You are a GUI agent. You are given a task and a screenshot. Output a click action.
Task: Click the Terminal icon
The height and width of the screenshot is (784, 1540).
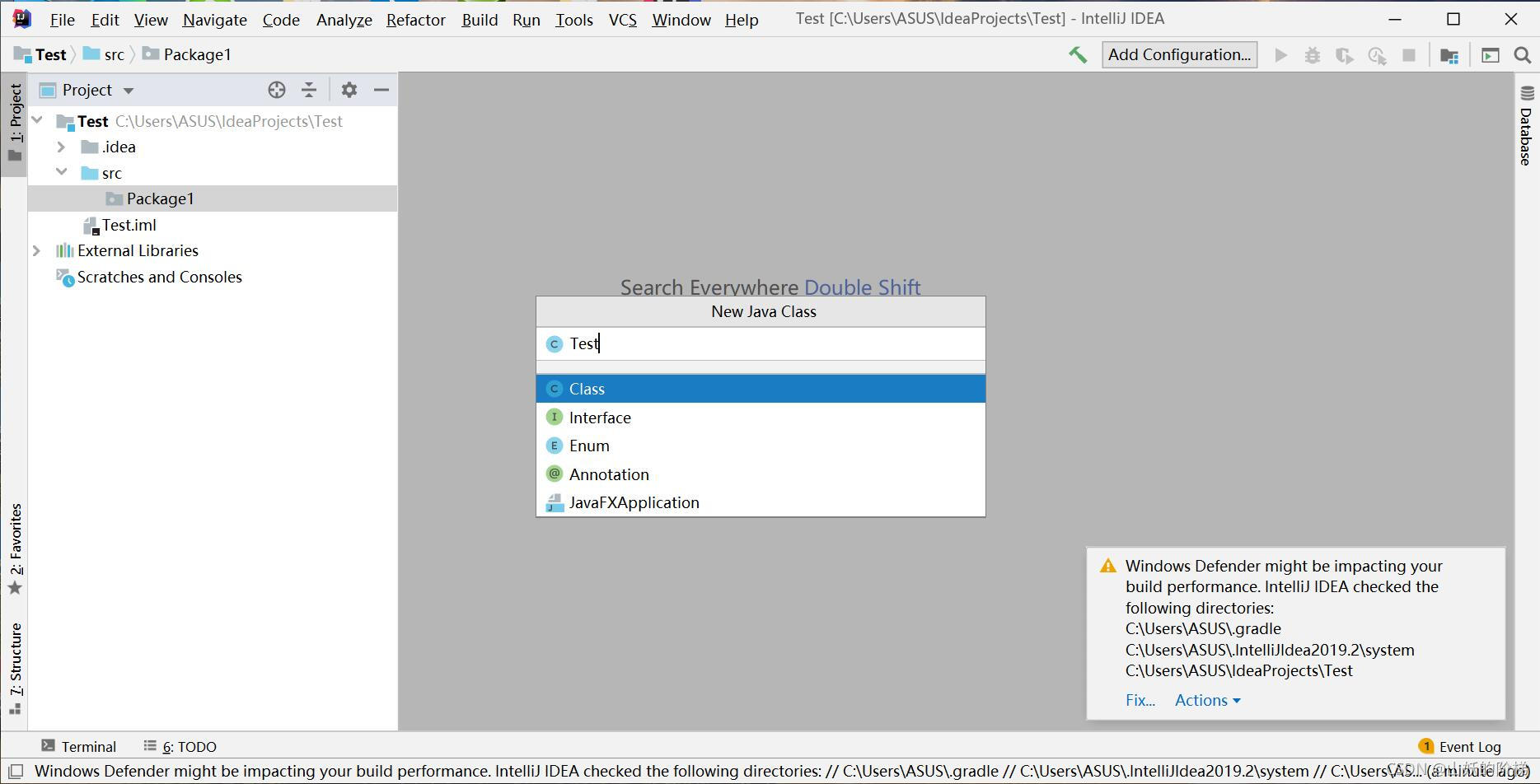pos(48,745)
